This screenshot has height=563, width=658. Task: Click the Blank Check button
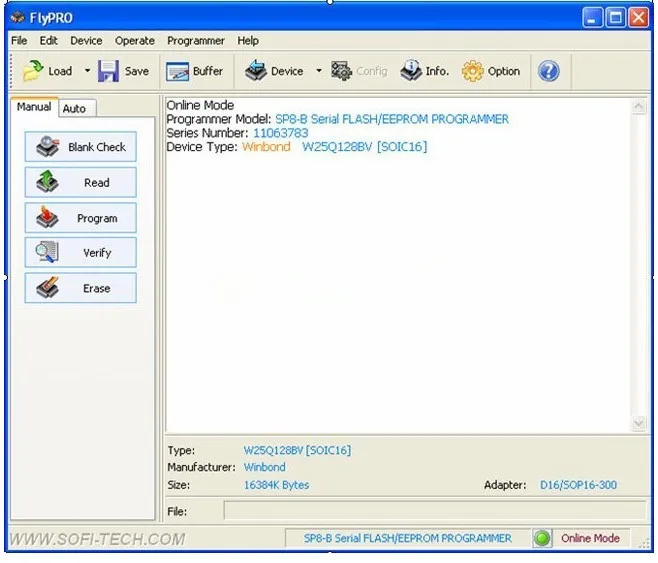coord(81,147)
